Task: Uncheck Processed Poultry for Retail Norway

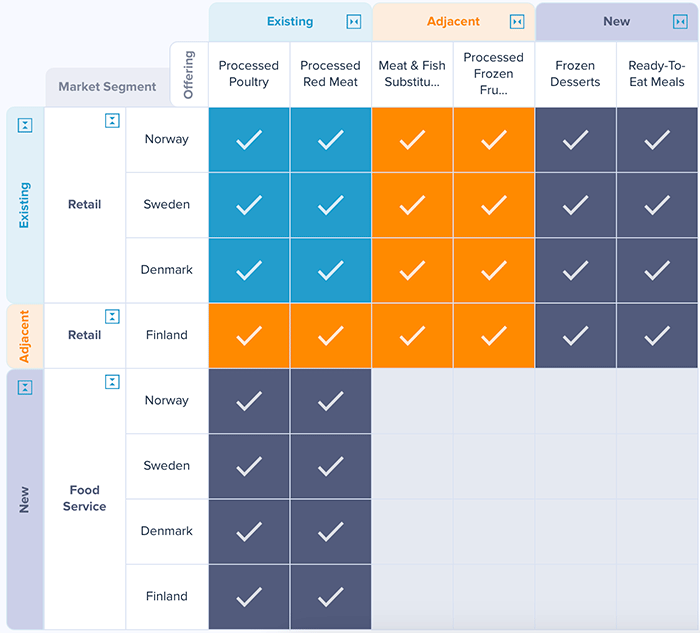Action: pos(249,140)
